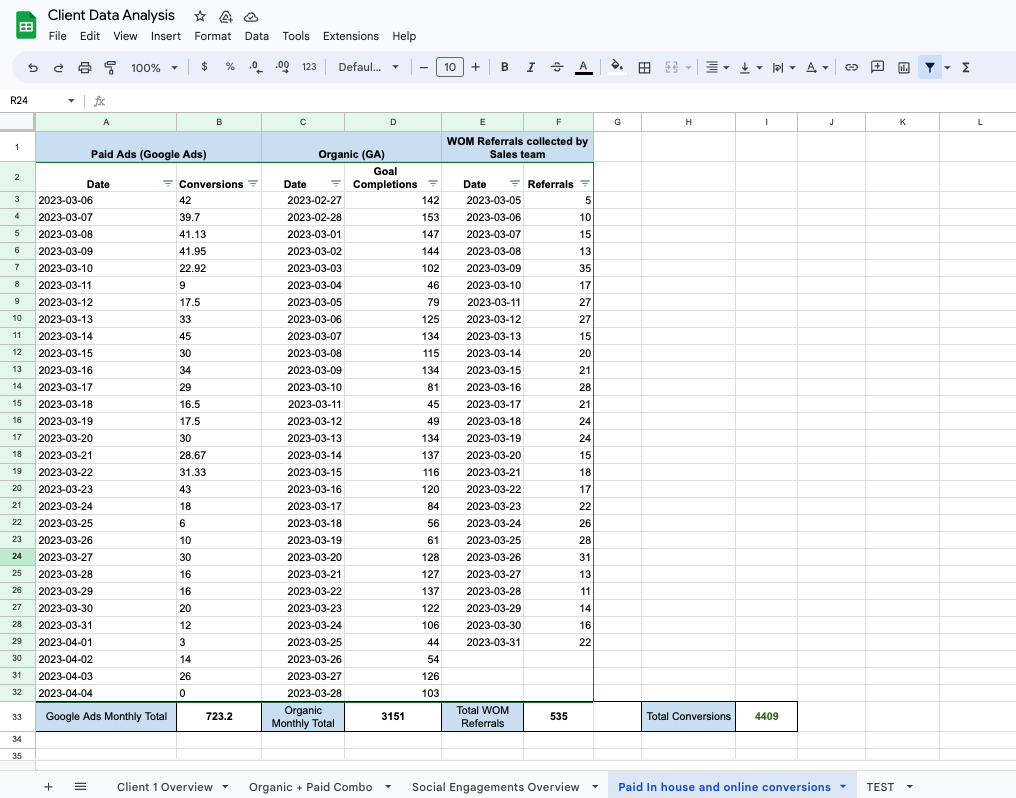Click the Insert comment icon
Screen dimensions: 1016x798
point(878,67)
